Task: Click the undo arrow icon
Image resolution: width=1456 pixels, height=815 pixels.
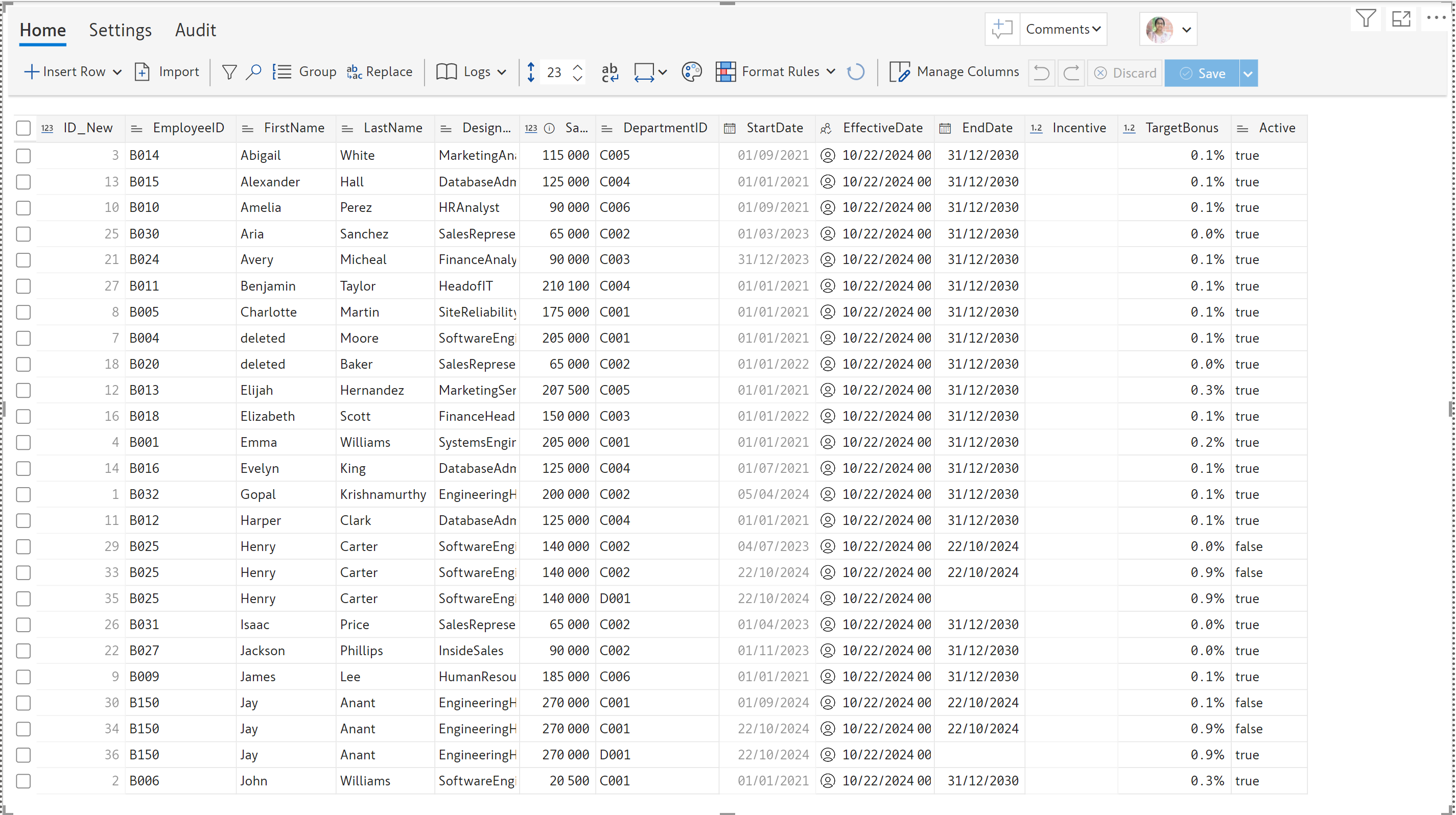Action: point(1041,73)
